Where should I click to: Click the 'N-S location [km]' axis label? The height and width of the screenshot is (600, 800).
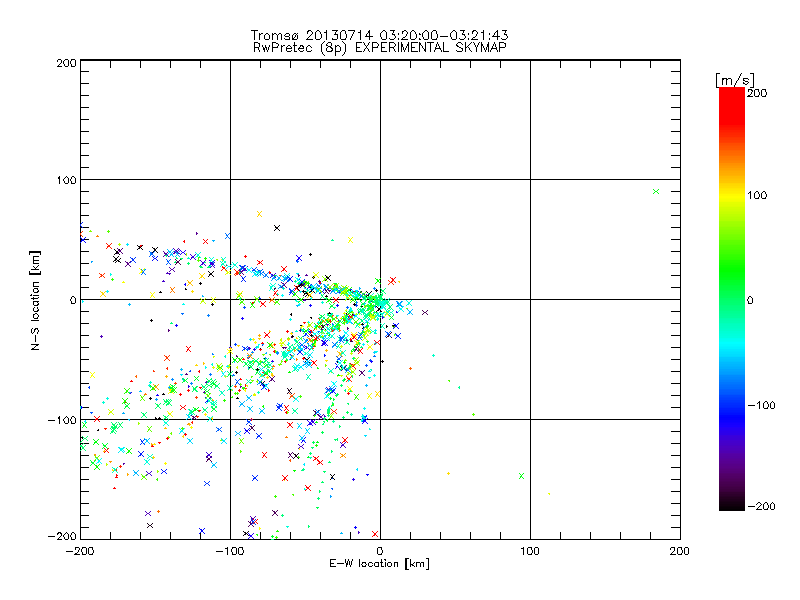(35, 300)
